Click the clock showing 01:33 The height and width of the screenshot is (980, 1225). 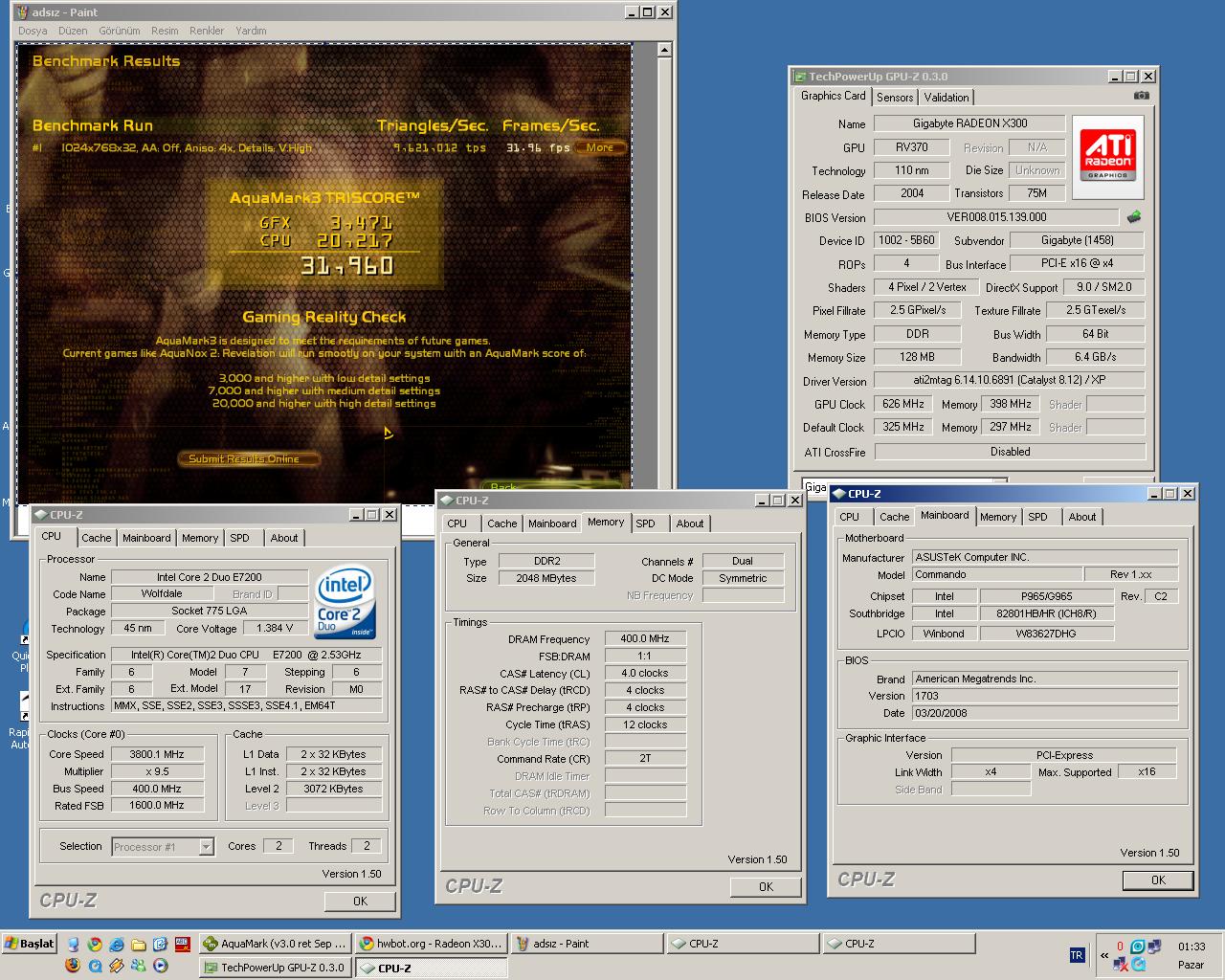click(1192, 947)
